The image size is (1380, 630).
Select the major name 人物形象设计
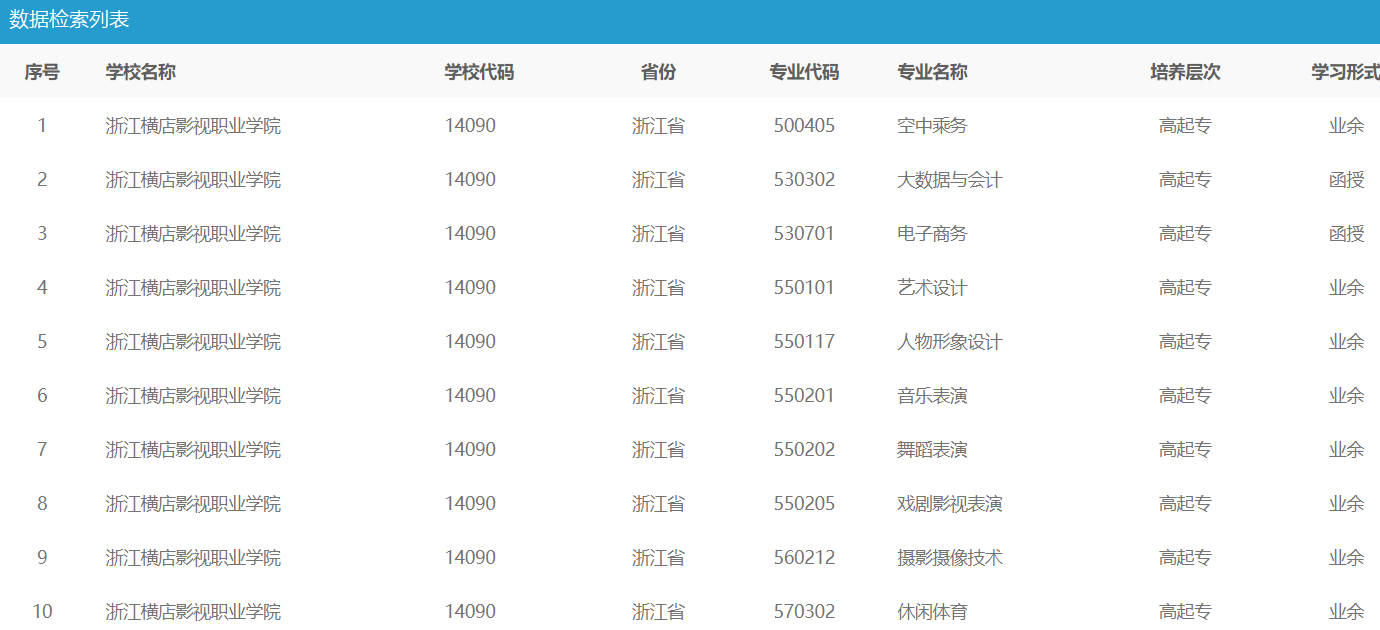[x=950, y=342]
